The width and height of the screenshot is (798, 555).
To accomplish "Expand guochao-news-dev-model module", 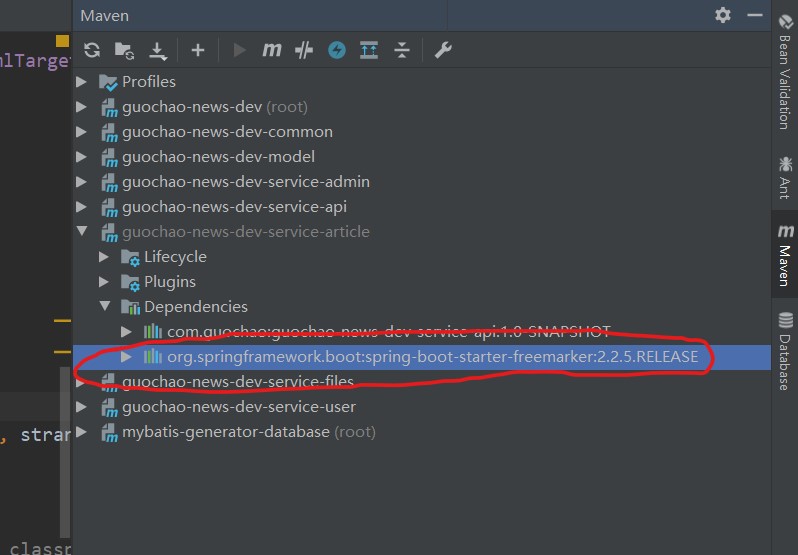I will click(x=81, y=156).
